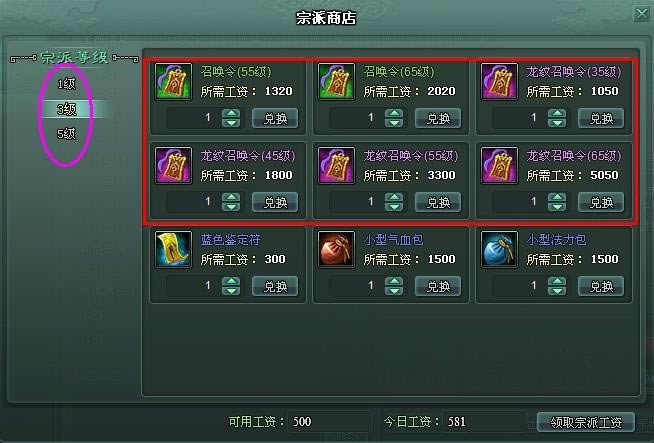The width and height of the screenshot is (654, 443).
Task: Decrease quantity for 龙纹召唤令(35级)
Action: point(557,123)
